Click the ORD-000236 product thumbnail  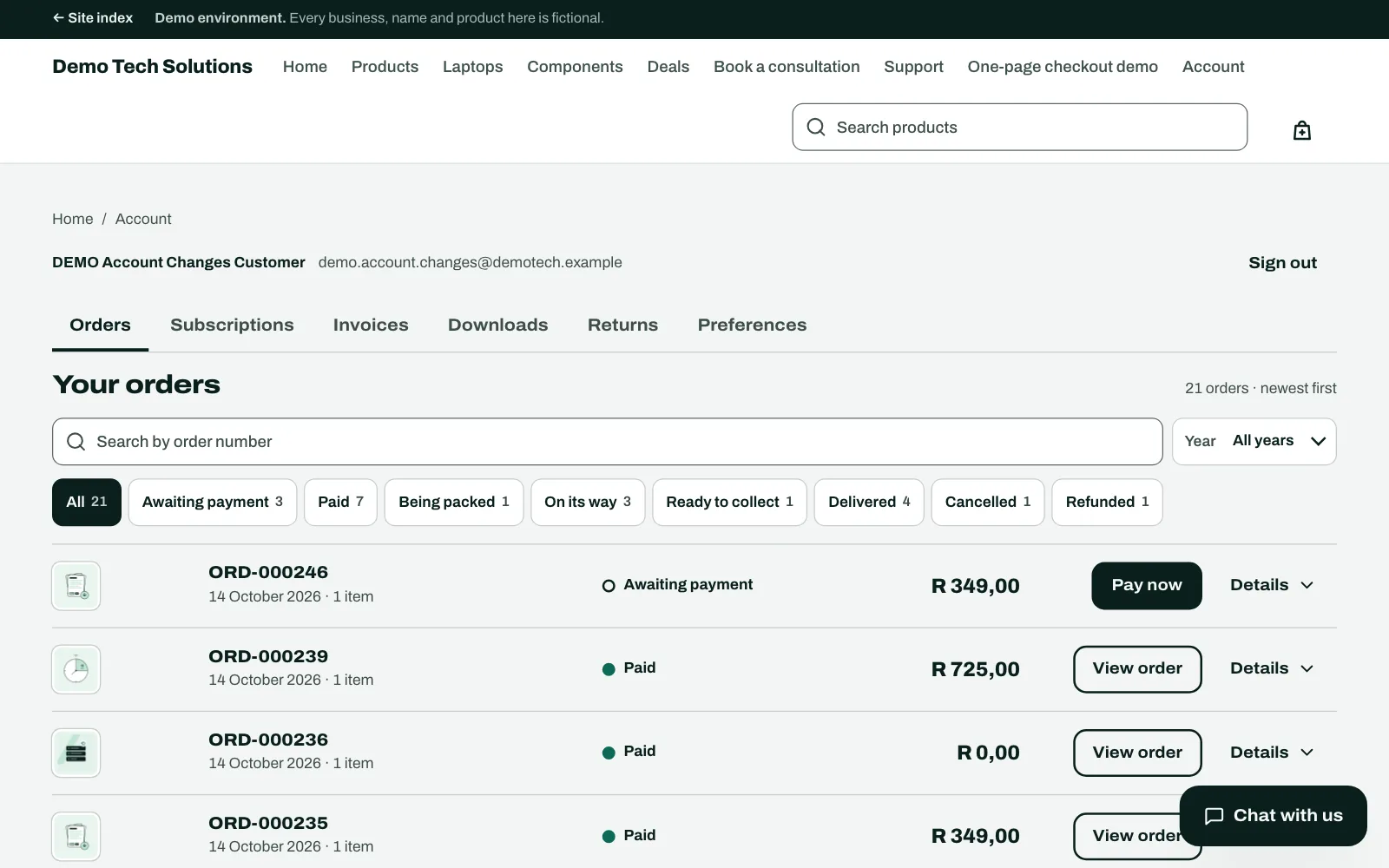point(76,753)
